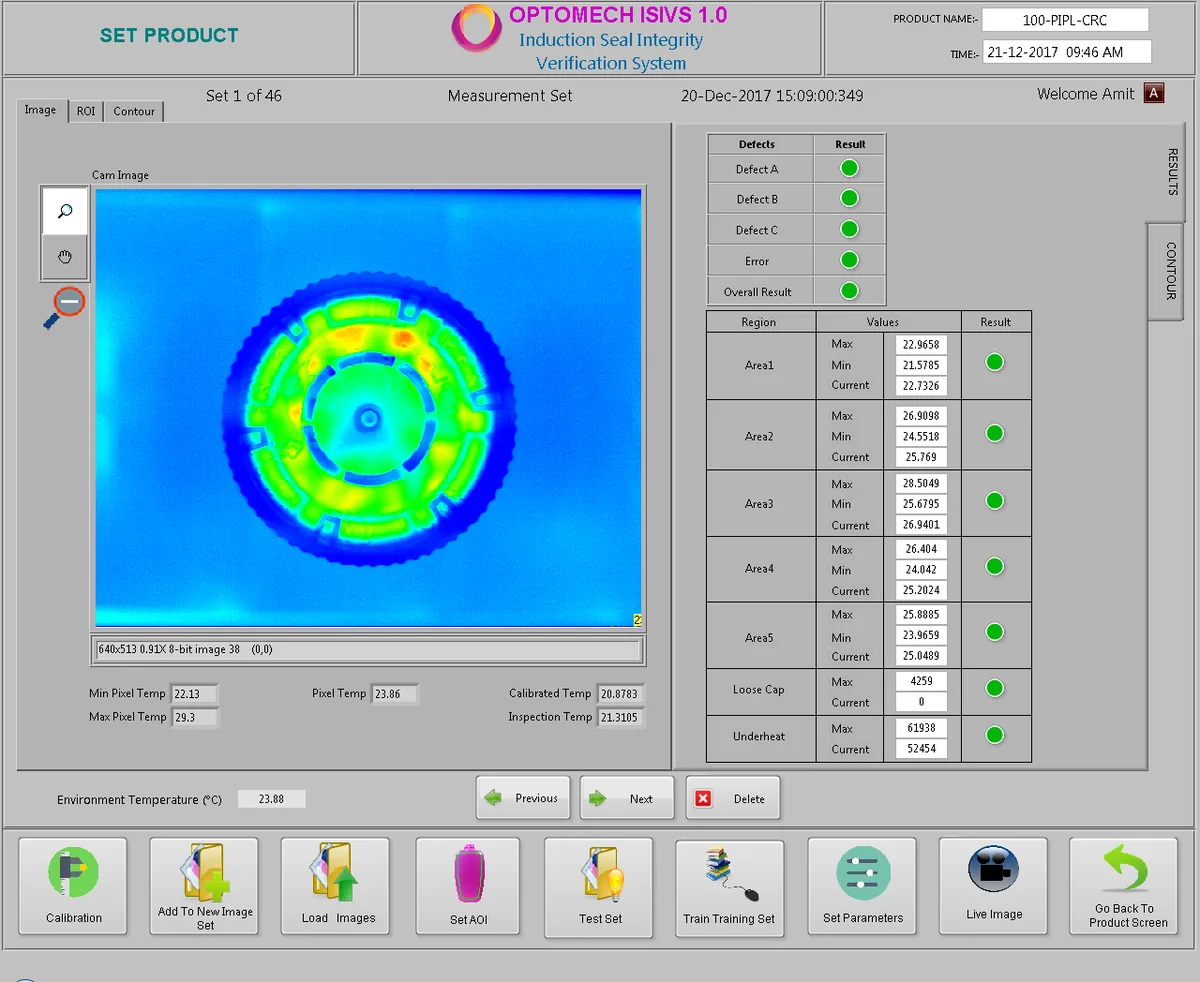Screen dimensions: 1200x982
Task: Start Train Training Set
Action: (x=730, y=886)
